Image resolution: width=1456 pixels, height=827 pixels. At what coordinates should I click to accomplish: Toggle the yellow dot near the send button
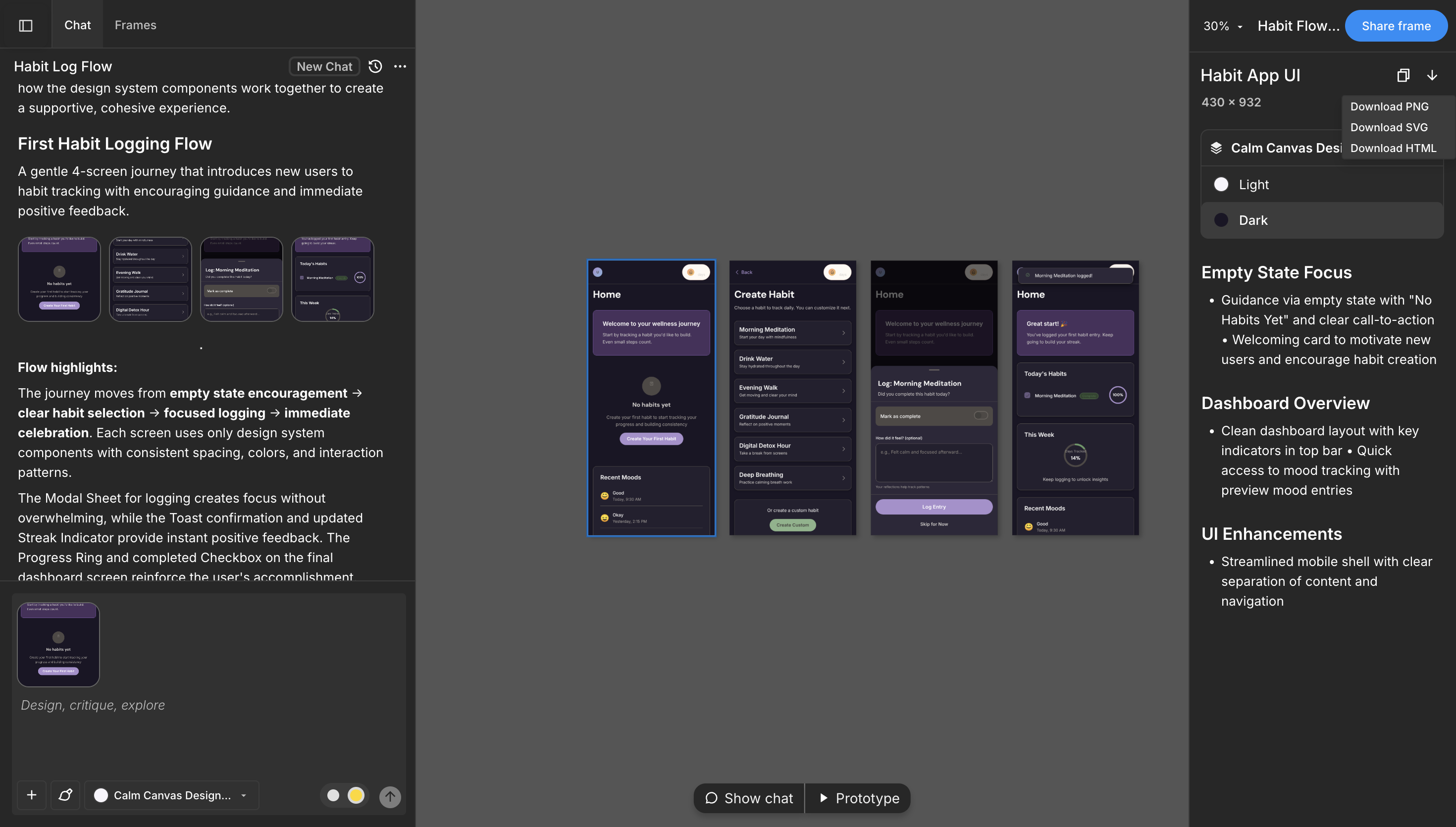[x=357, y=795]
